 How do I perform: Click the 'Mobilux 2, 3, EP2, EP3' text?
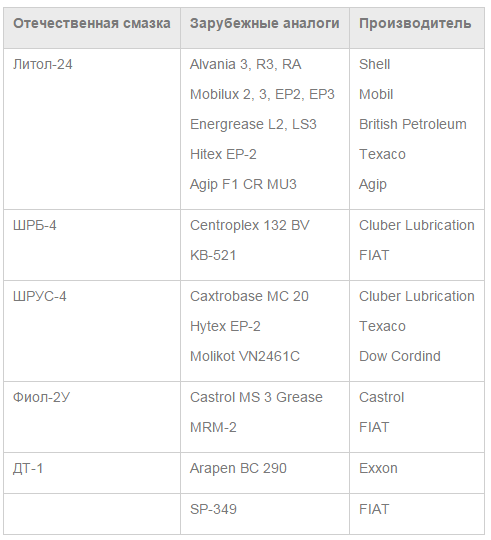point(262,94)
